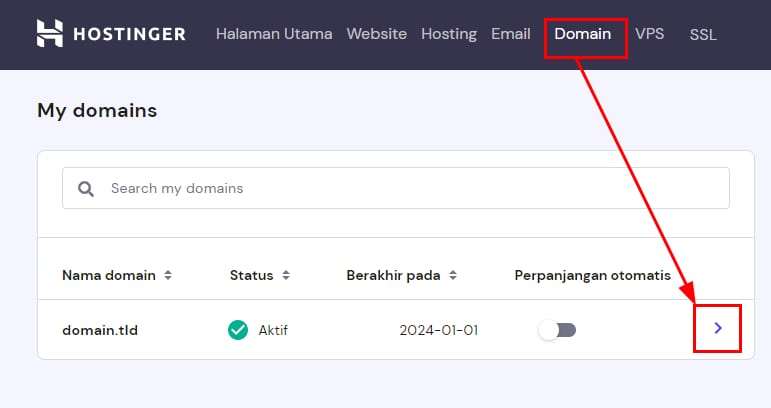Click the green Aktif checkmark icon
771x408 pixels.
(238, 330)
